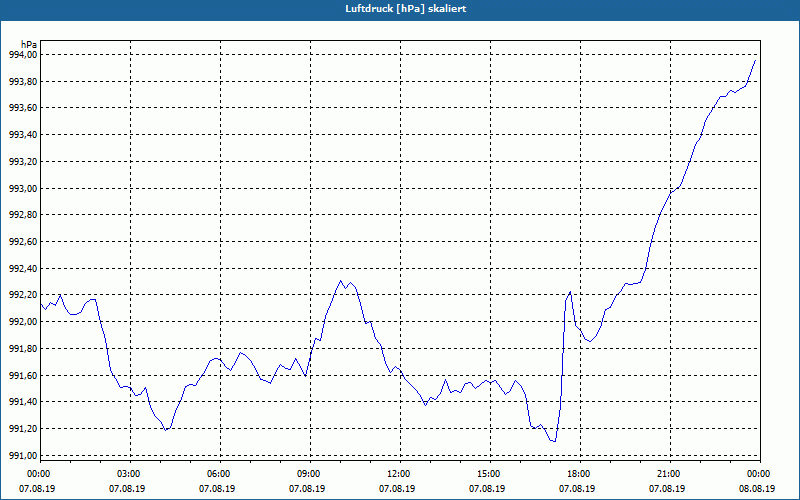Select the 08.08.19 date label
Viewport: 800px width, 500px height.
(757, 488)
